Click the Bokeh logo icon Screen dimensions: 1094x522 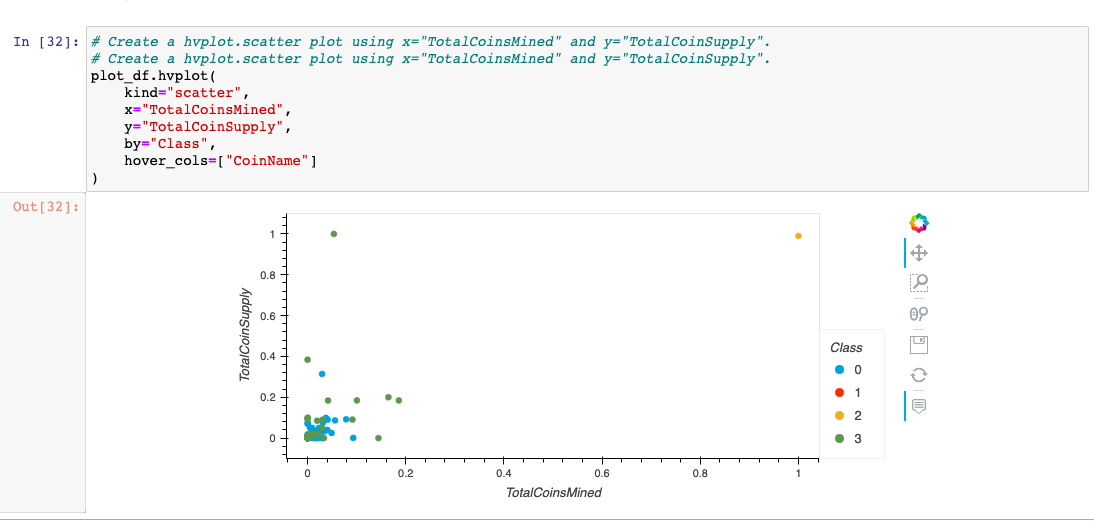point(919,223)
